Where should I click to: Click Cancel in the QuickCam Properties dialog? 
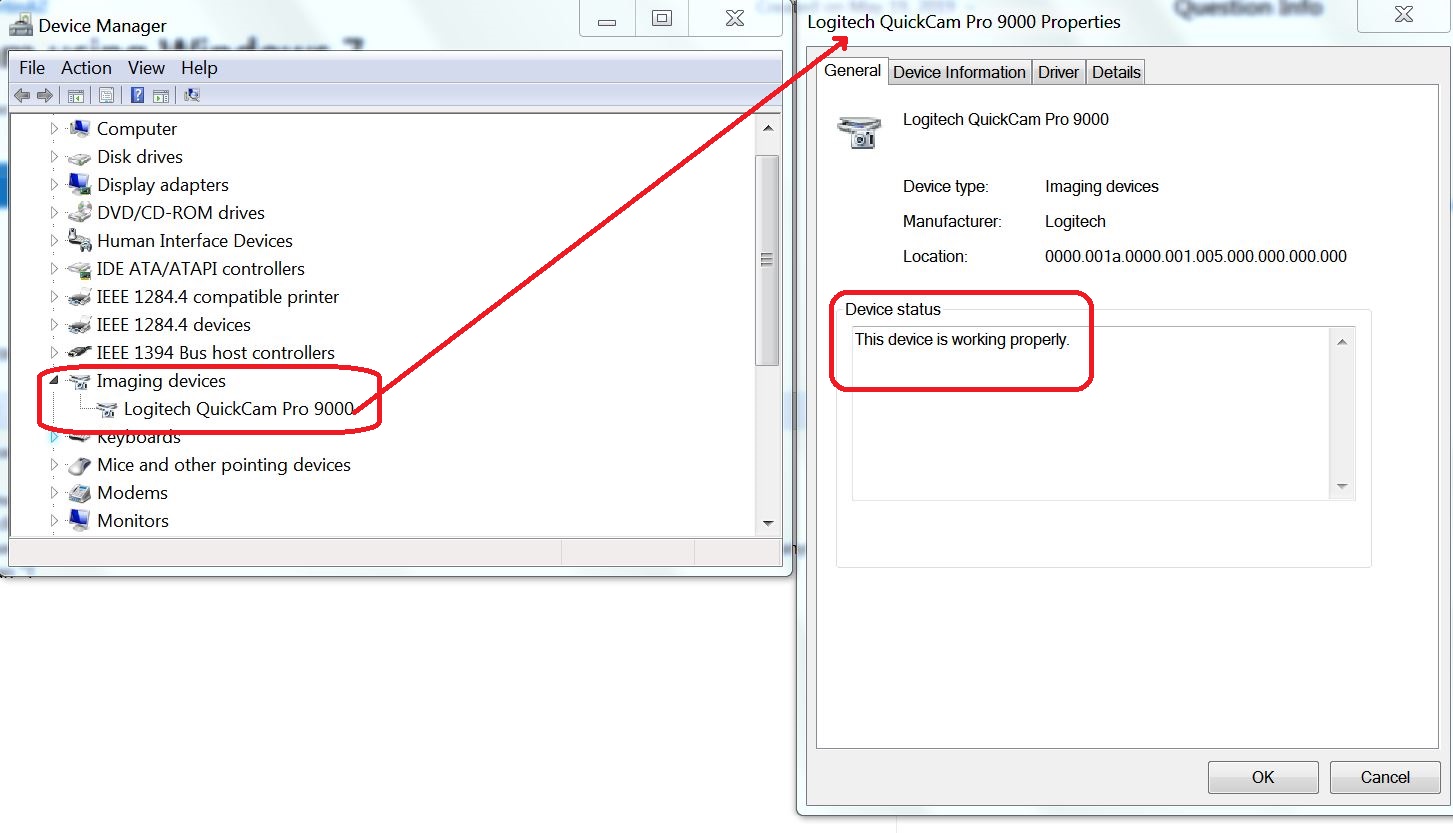(1385, 777)
